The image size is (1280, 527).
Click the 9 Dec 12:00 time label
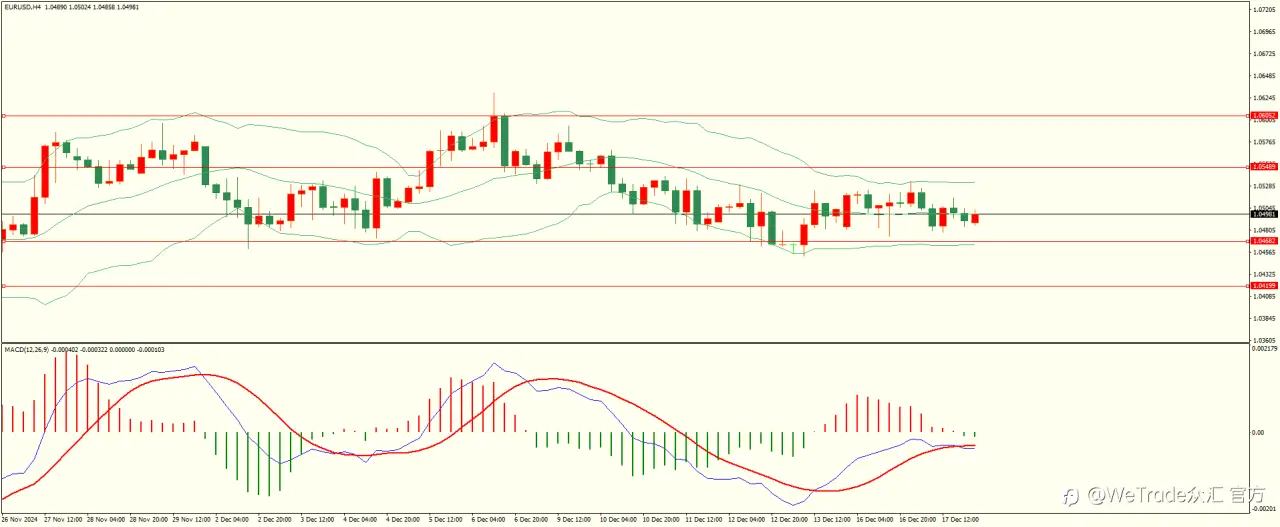[x=575, y=520]
